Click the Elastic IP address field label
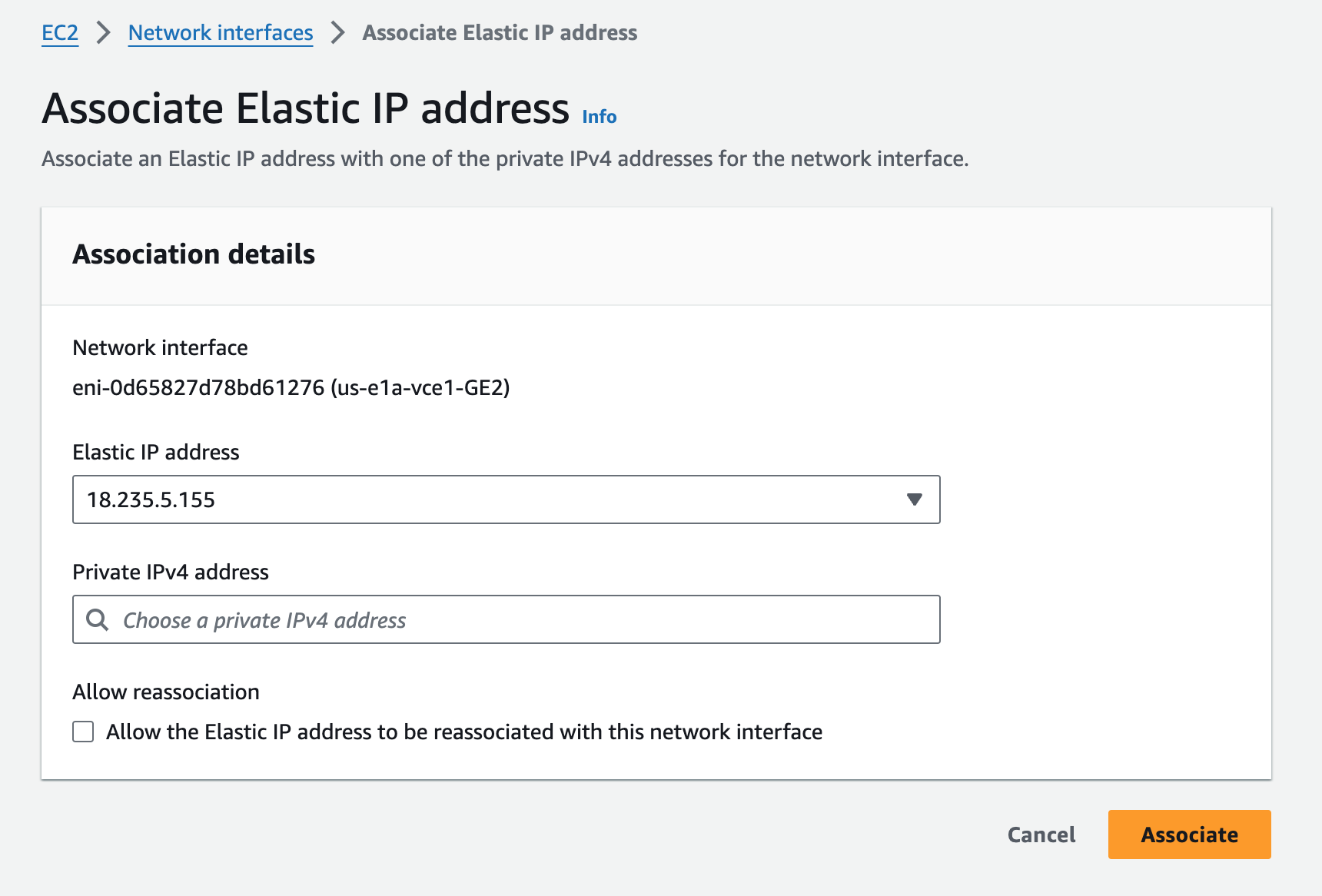Image resolution: width=1322 pixels, height=896 pixels. pos(156,452)
